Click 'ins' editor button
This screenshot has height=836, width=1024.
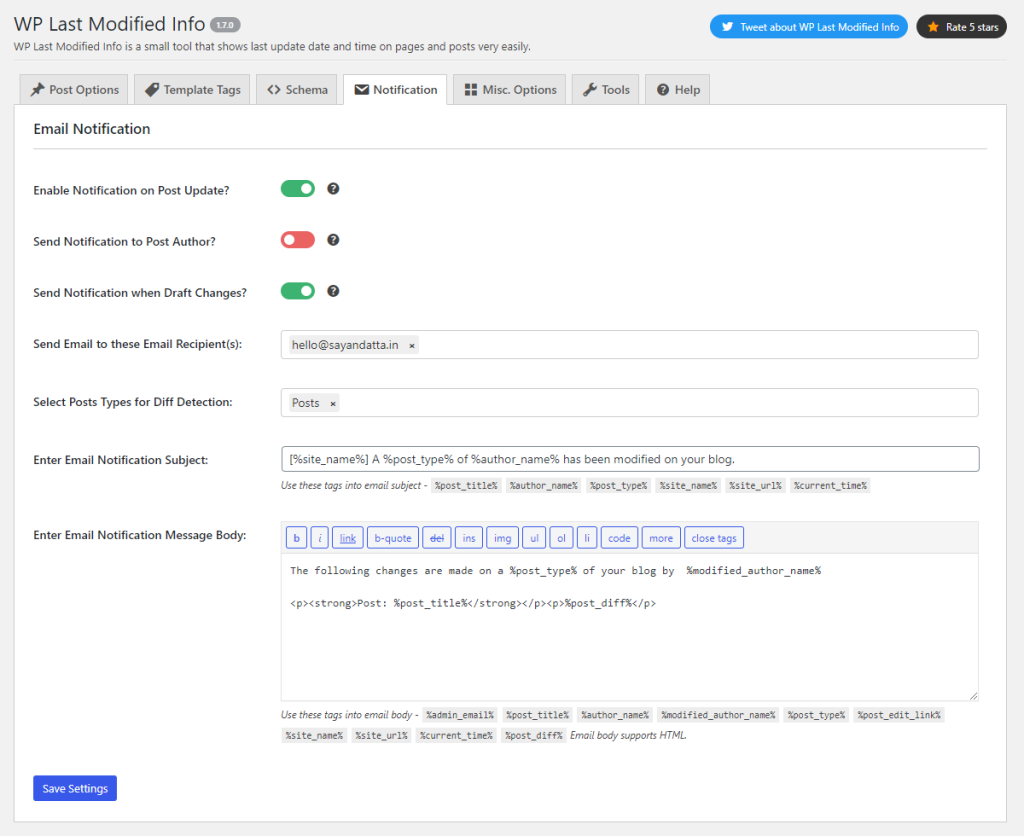click(469, 538)
